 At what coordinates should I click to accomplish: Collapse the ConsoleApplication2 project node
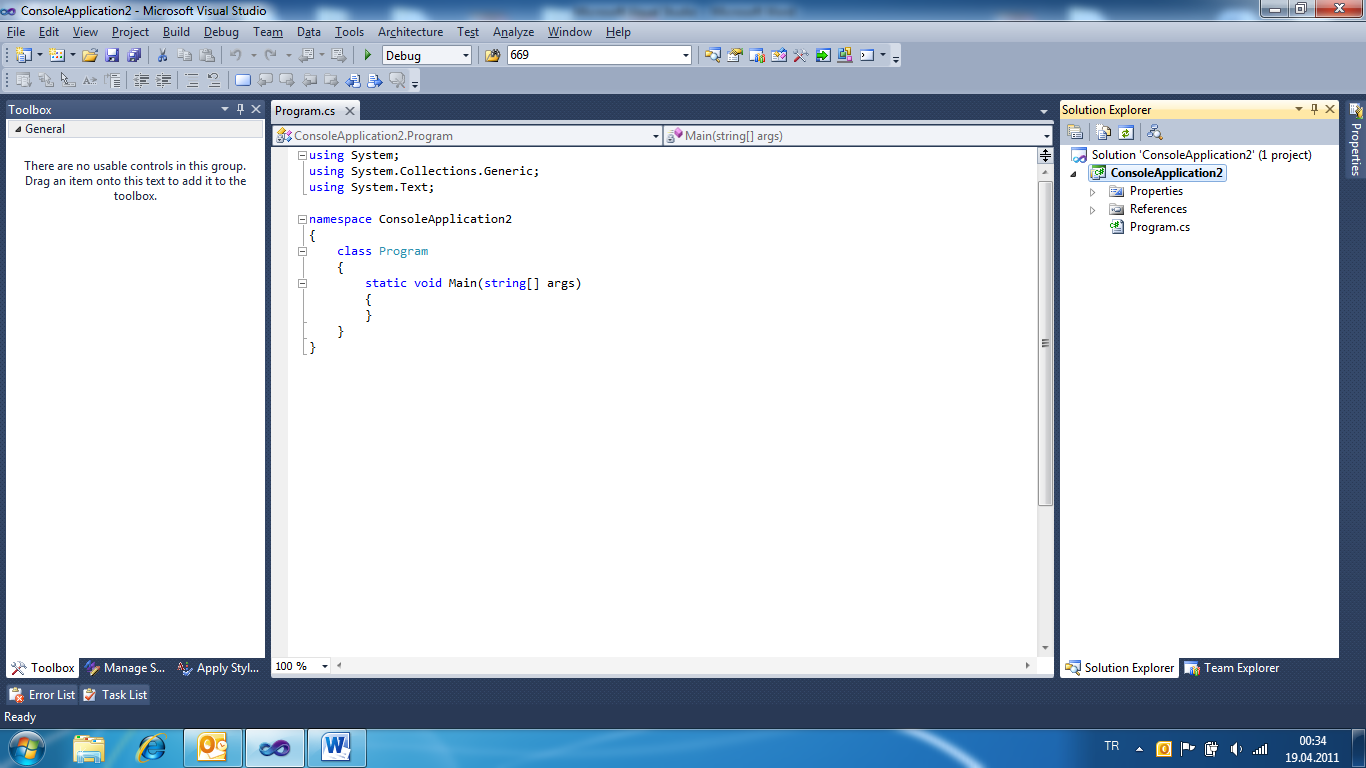tap(1074, 174)
